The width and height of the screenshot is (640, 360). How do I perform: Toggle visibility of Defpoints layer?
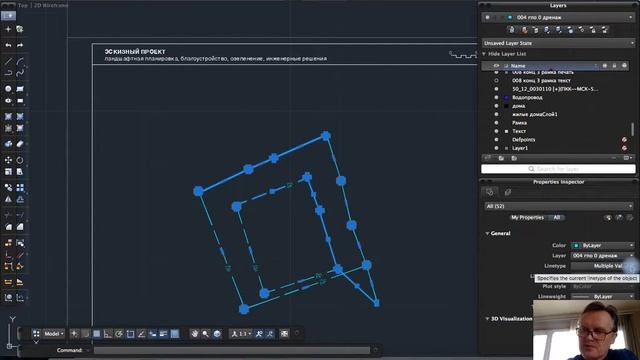pos(496,140)
